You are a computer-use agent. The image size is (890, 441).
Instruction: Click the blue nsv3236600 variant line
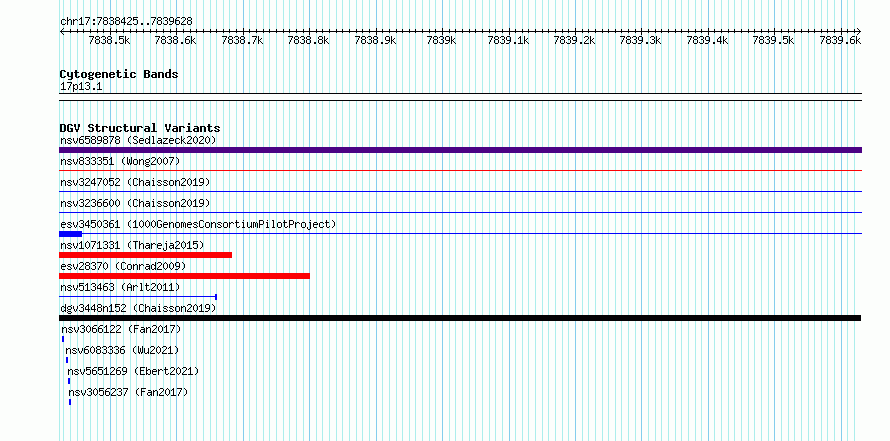(x=460, y=212)
